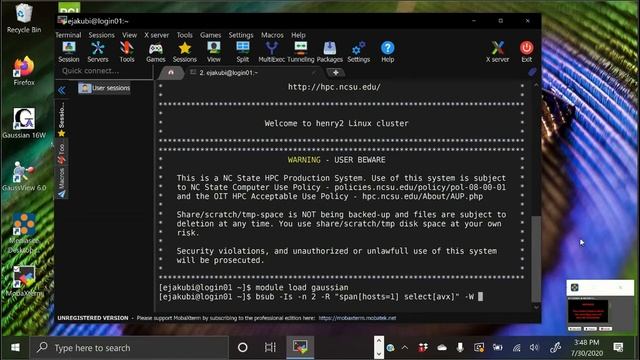Click the small preview thumbnail window
Image resolution: width=640 pixels, height=360 pixels.
tap(600, 306)
